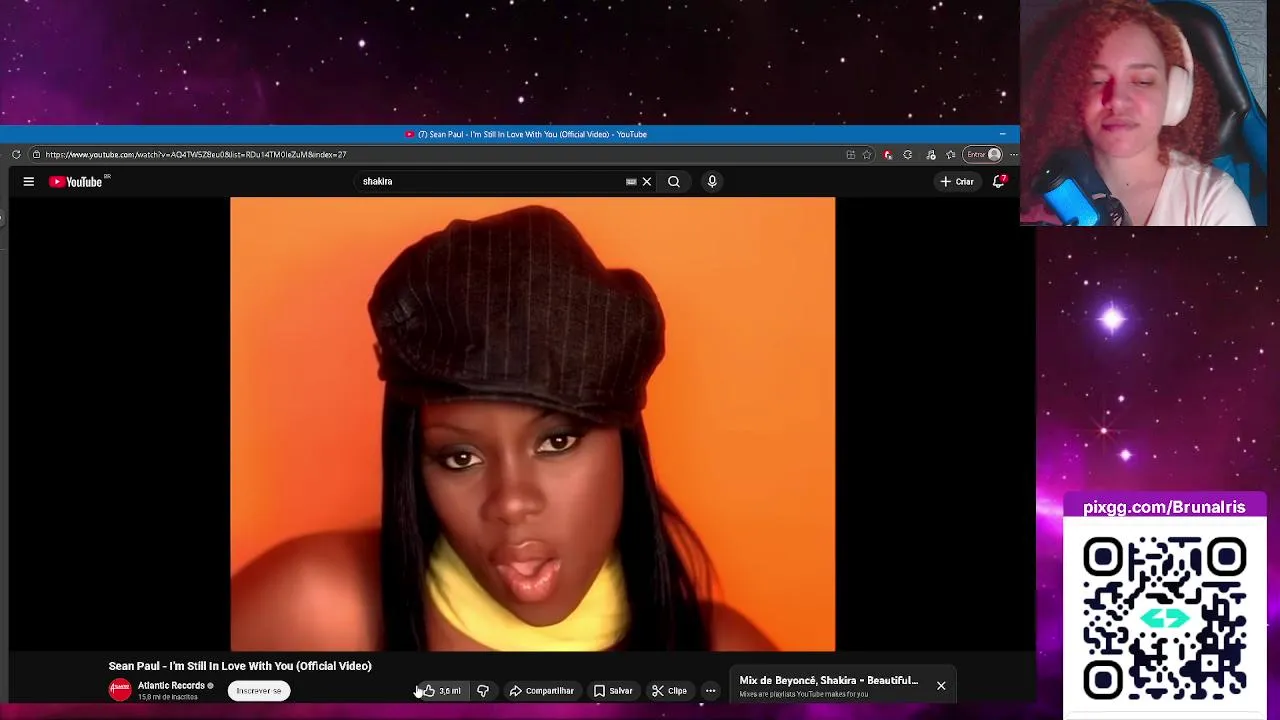Click the streamer webcam overlay
The height and width of the screenshot is (720, 1280).
1143,112
